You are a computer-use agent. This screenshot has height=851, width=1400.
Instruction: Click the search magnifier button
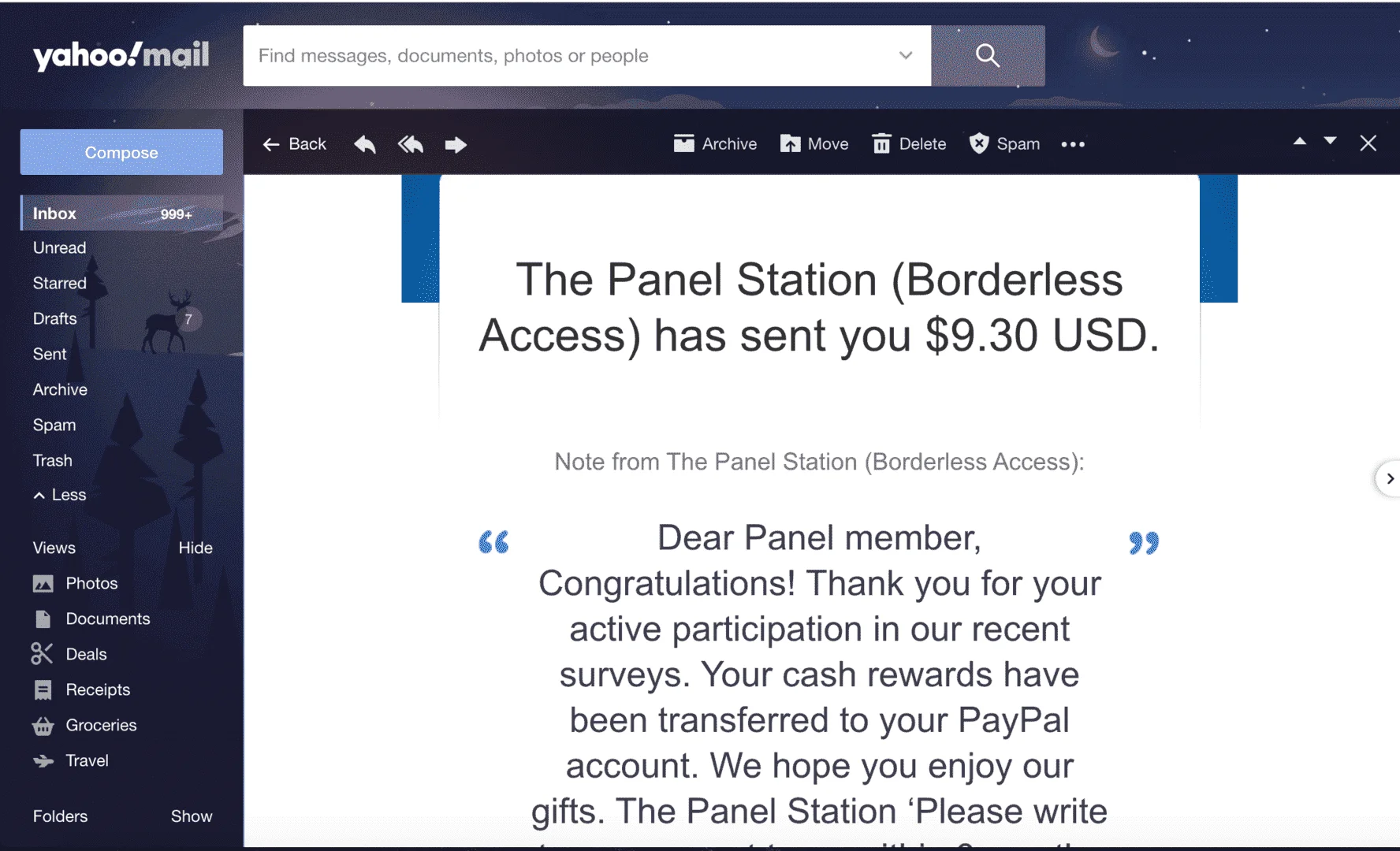[x=988, y=55]
